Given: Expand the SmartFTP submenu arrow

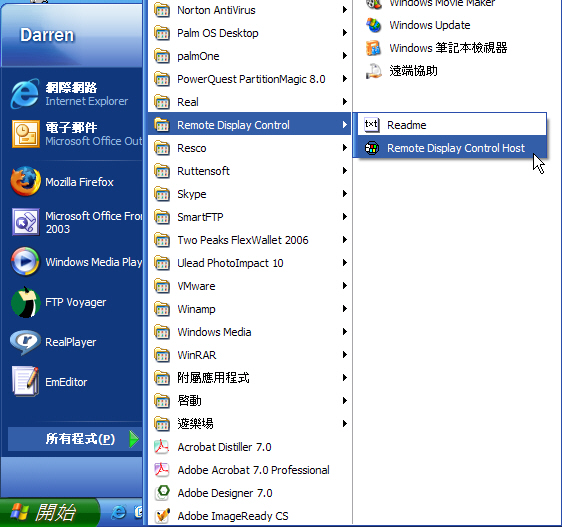Looking at the screenshot, I should [344, 217].
